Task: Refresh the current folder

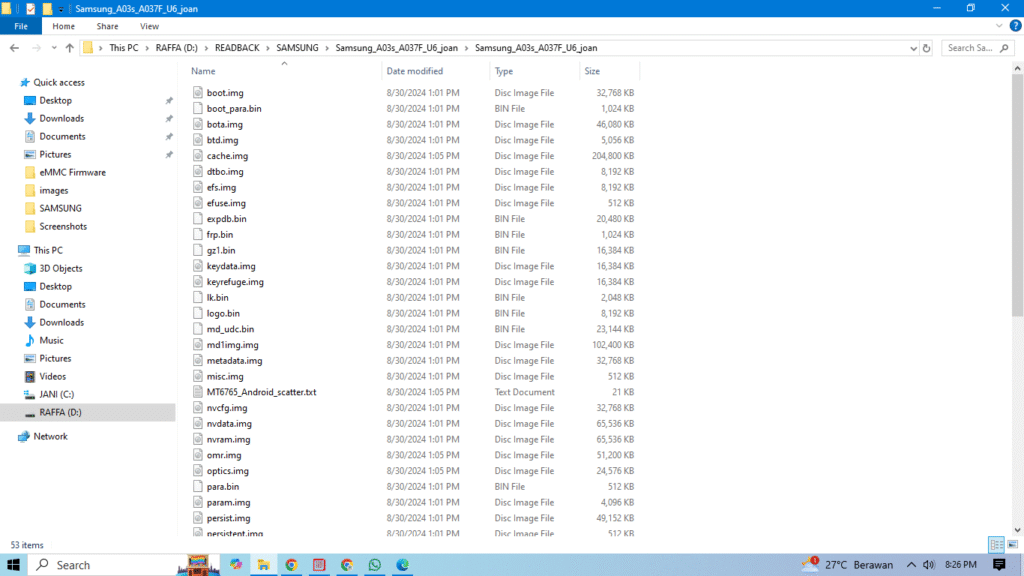Action: point(926,48)
